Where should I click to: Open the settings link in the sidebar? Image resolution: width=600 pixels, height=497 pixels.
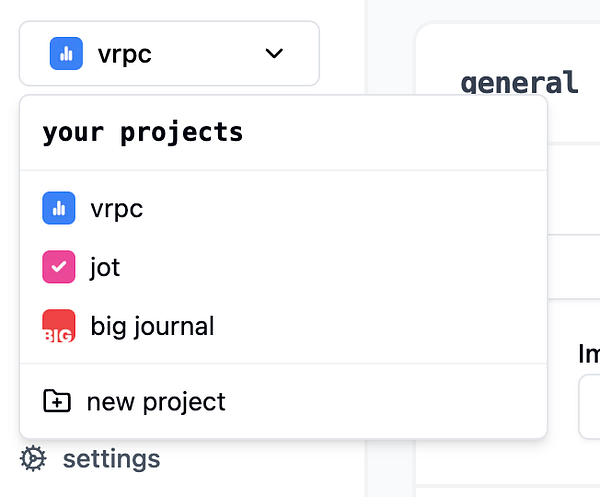click(x=111, y=459)
